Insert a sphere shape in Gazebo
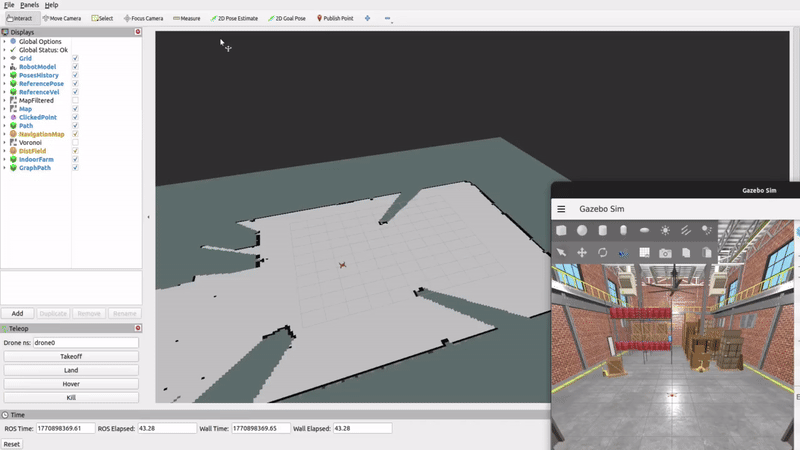 coord(582,231)
